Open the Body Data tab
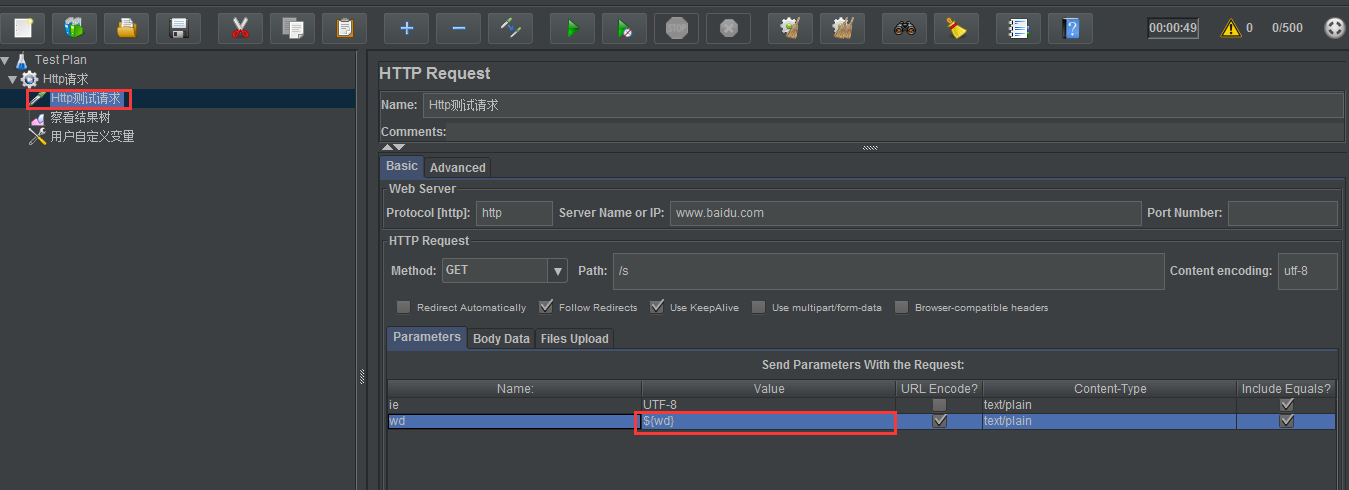 click(x=501, y=339)
